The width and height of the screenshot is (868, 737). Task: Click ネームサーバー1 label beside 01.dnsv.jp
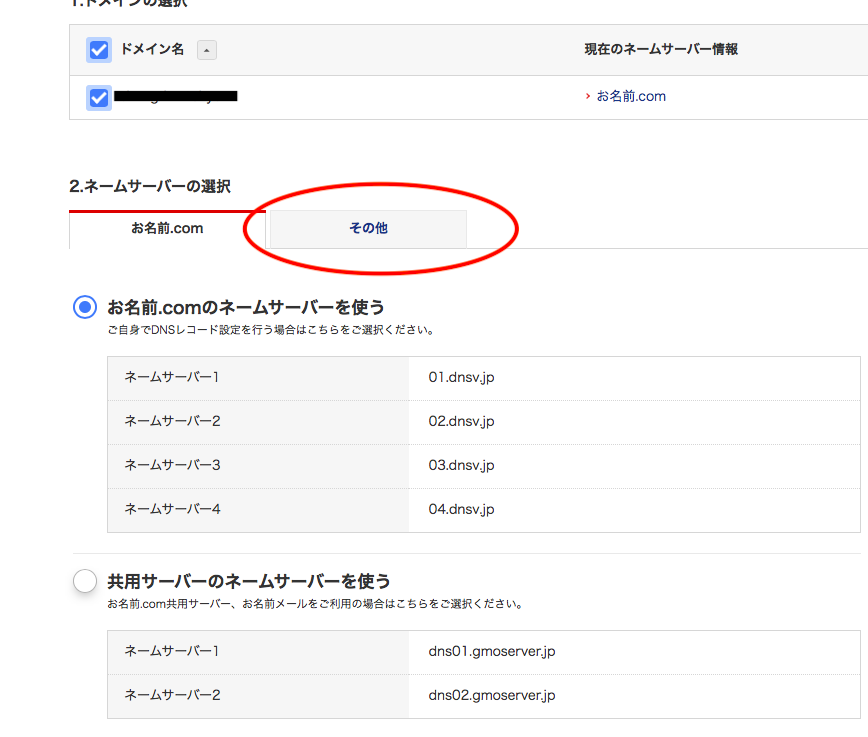click(172, 377)
